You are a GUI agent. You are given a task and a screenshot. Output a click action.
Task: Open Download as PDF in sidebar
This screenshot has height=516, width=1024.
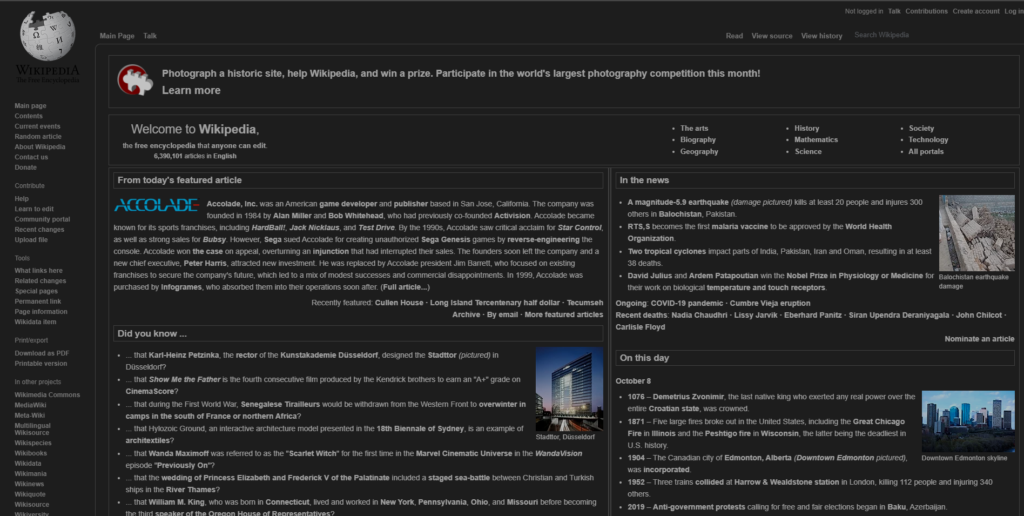click(x=41, y=353)
